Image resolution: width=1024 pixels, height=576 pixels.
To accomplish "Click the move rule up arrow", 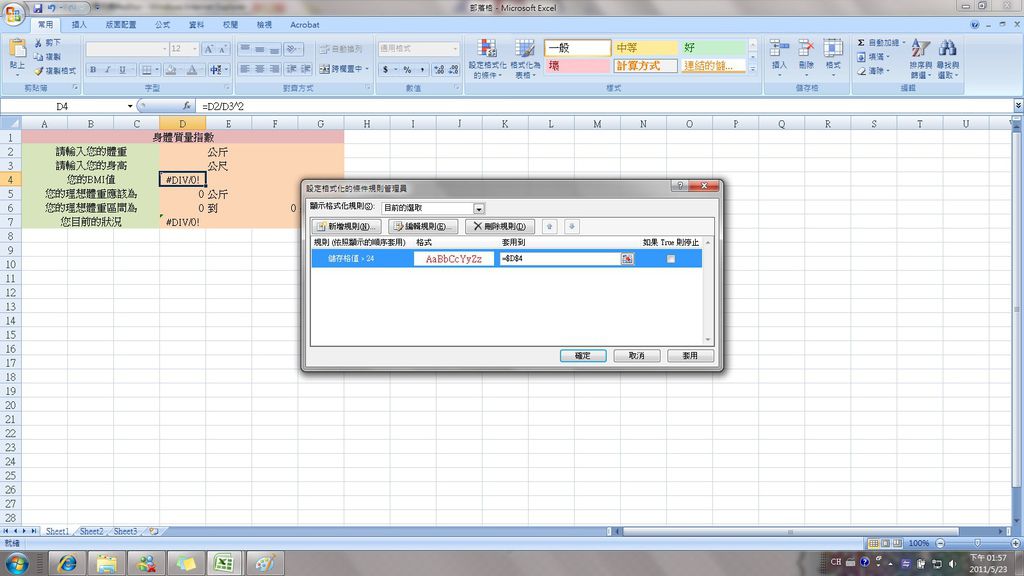I will (549, 227).
